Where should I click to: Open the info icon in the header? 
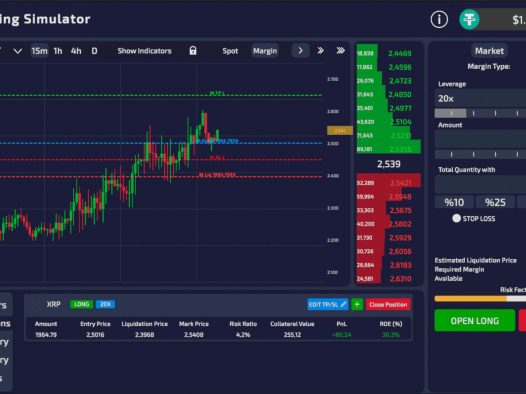pyautogui.click(x=439, y=19)
